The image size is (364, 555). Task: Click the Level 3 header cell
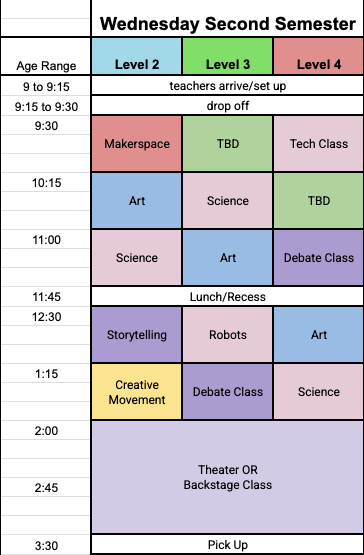pyautogui.click(x=228, y=56)
